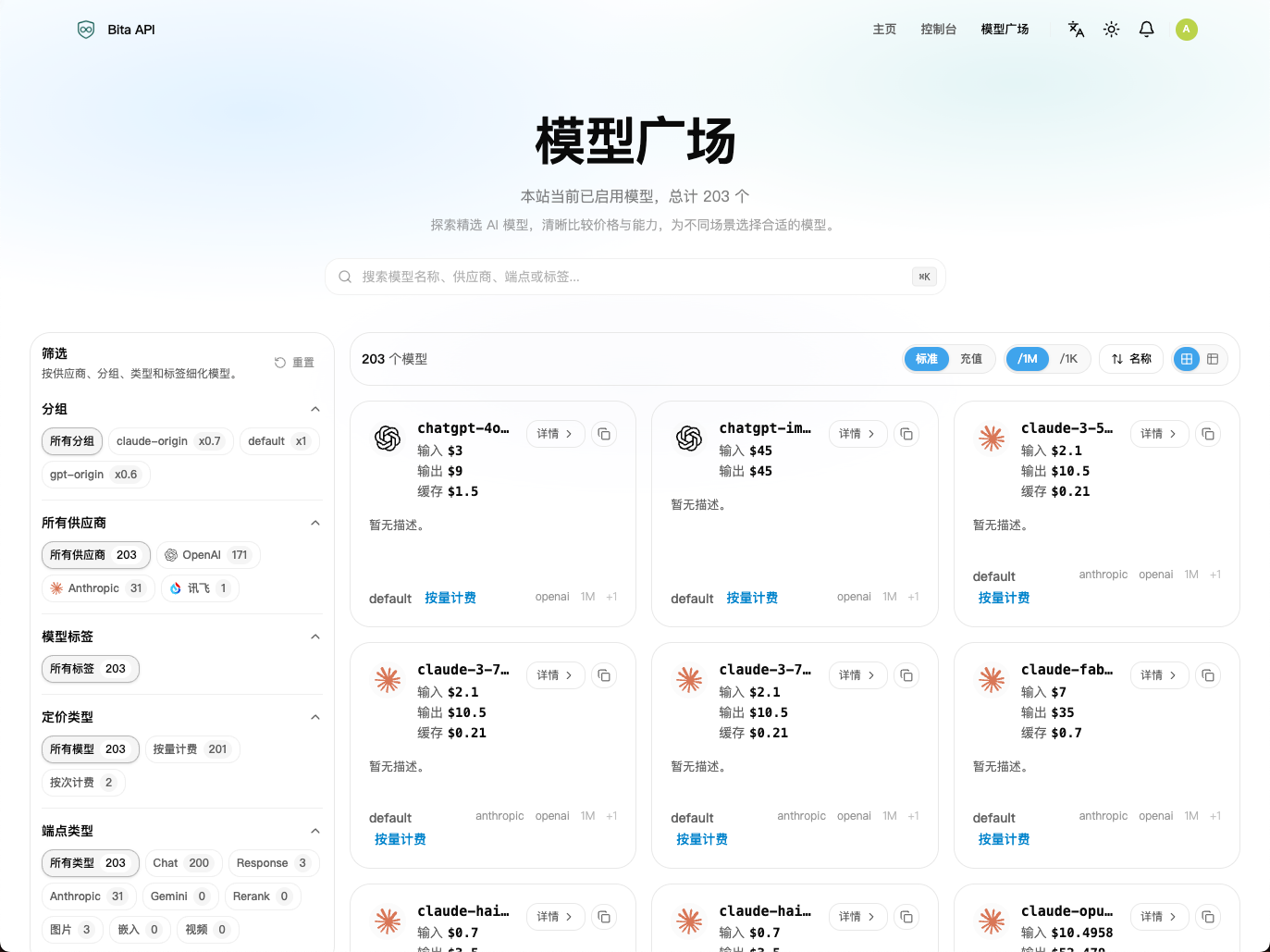1270x952 pixels.
Task: Select the 所有标签 203 chip
Action: click(x=90, y=669)
